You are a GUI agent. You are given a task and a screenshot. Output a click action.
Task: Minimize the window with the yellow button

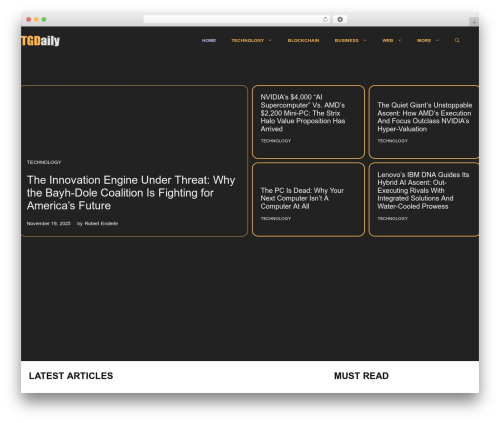point(36,19)
